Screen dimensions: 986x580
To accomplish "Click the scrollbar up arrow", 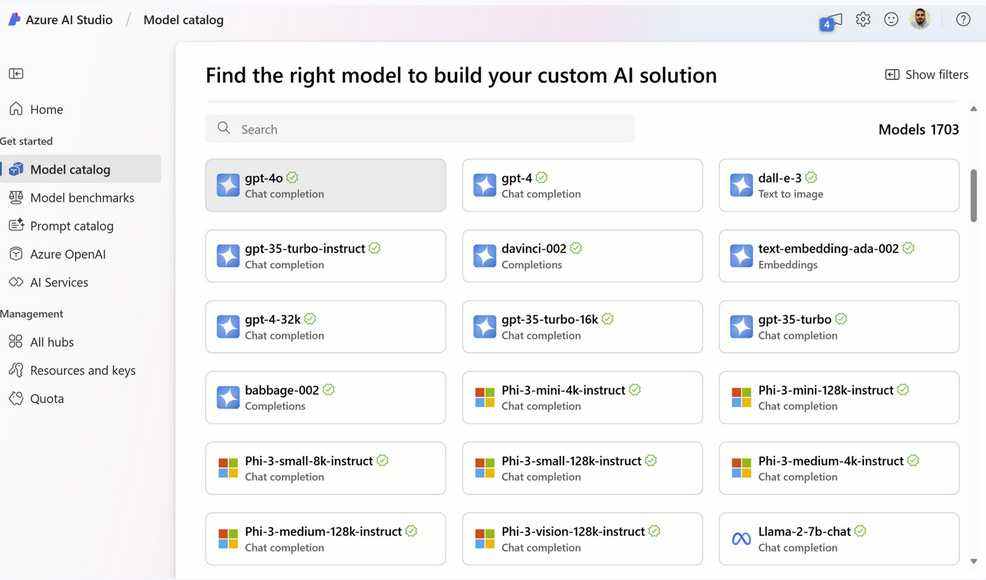I will tap(973, 109).
